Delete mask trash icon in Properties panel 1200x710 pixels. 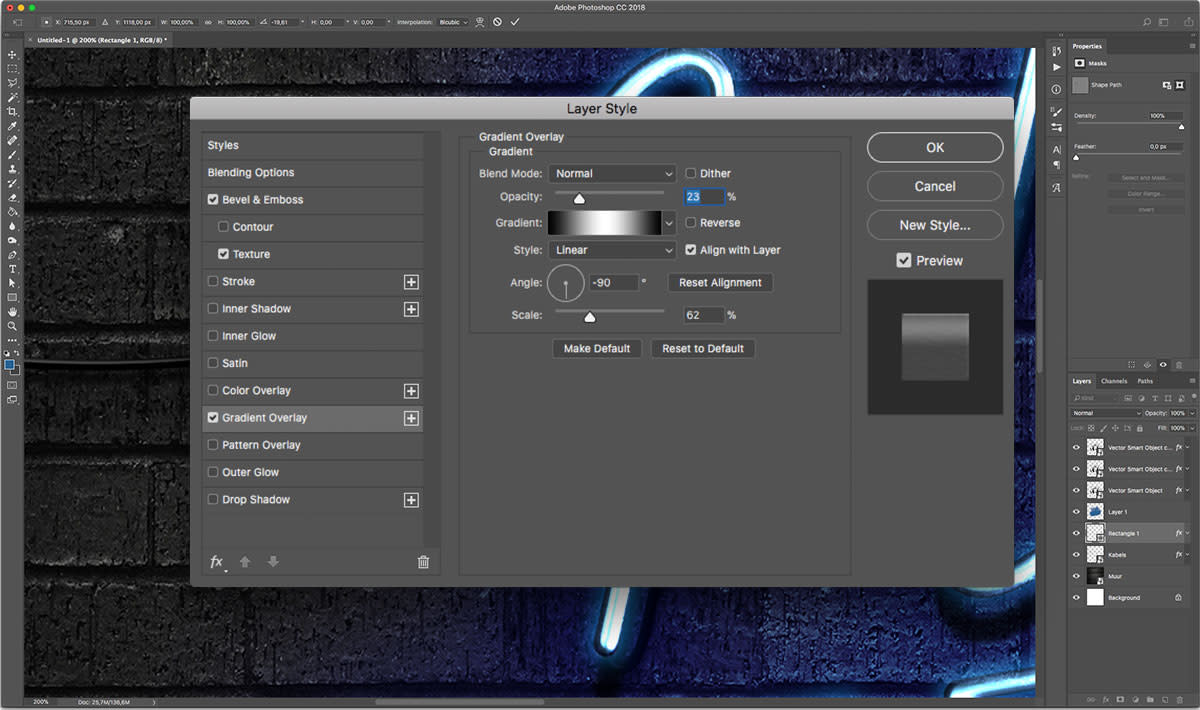click(1180, 365)
